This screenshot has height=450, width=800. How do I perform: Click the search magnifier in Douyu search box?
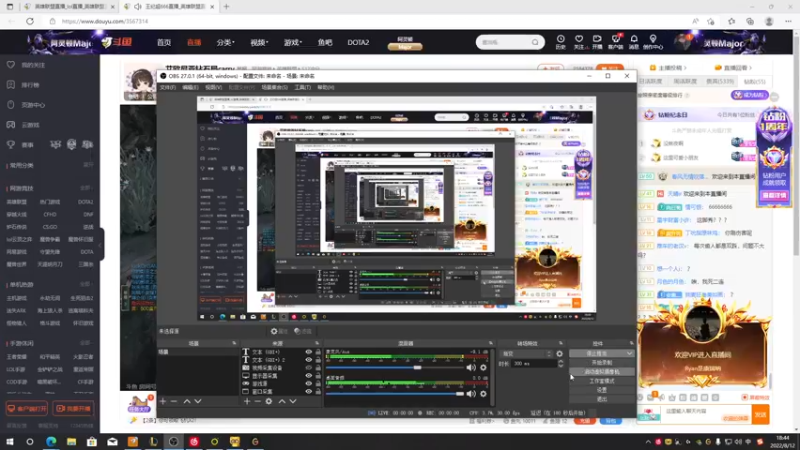click(535, 42)
